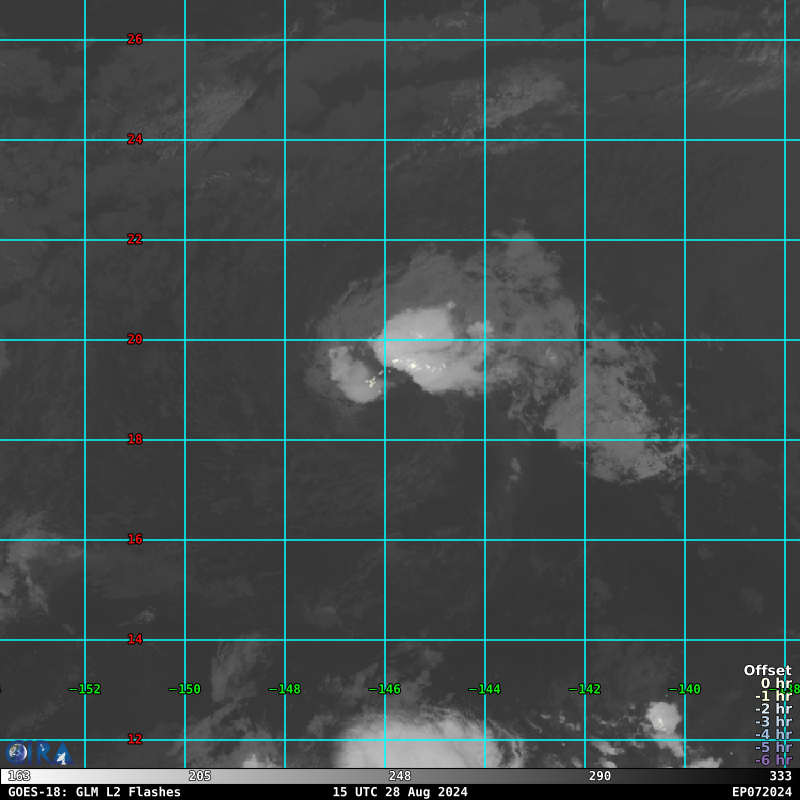Click the -1 hr offset legend entry
This screenshot has width=800, height=800.
pos(772,696)
